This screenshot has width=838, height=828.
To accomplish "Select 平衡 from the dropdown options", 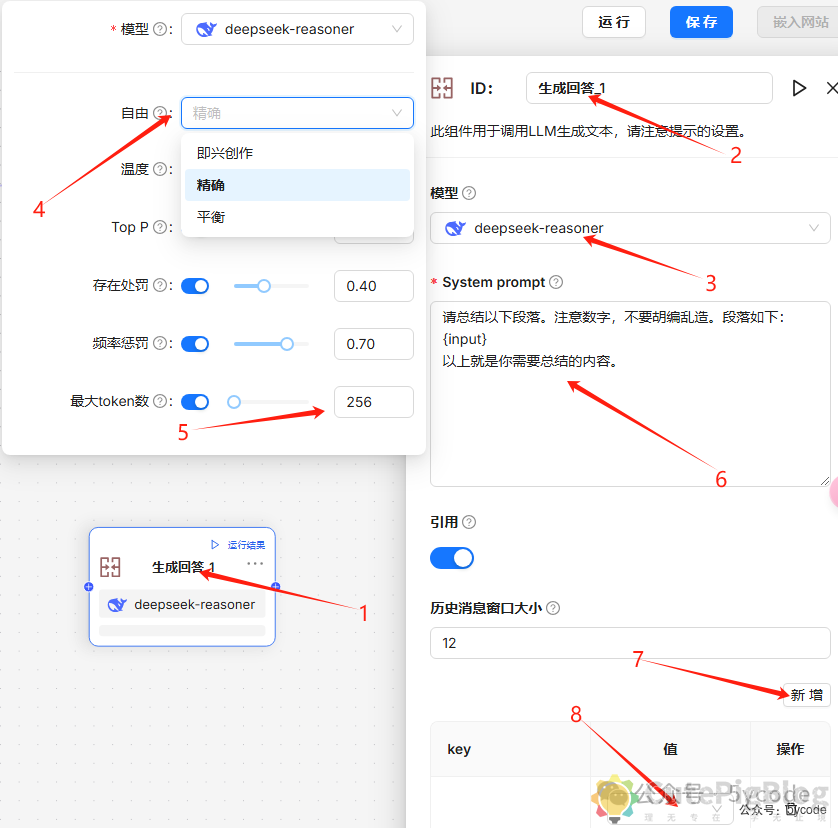I will tap(211, 215).
